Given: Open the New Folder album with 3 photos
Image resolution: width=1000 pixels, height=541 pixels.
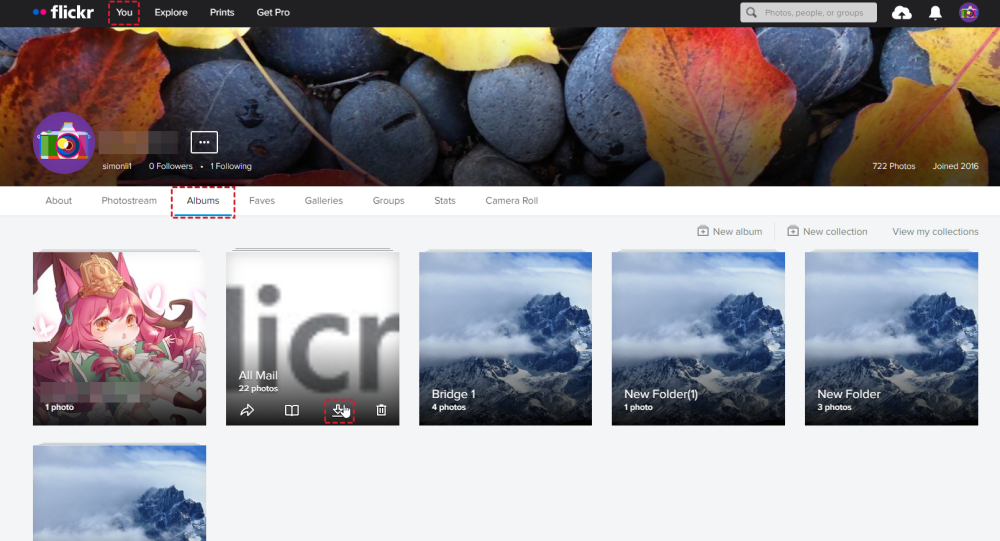Looking at the screenshot, I should [x=891, y=338].
